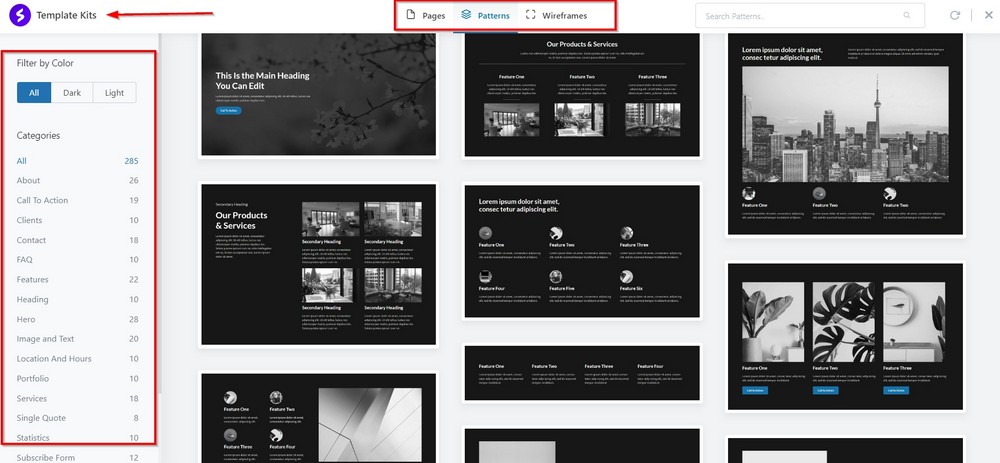
Task: Select the six-feature icon grid pattern
Action: click(x=582, y=251)
